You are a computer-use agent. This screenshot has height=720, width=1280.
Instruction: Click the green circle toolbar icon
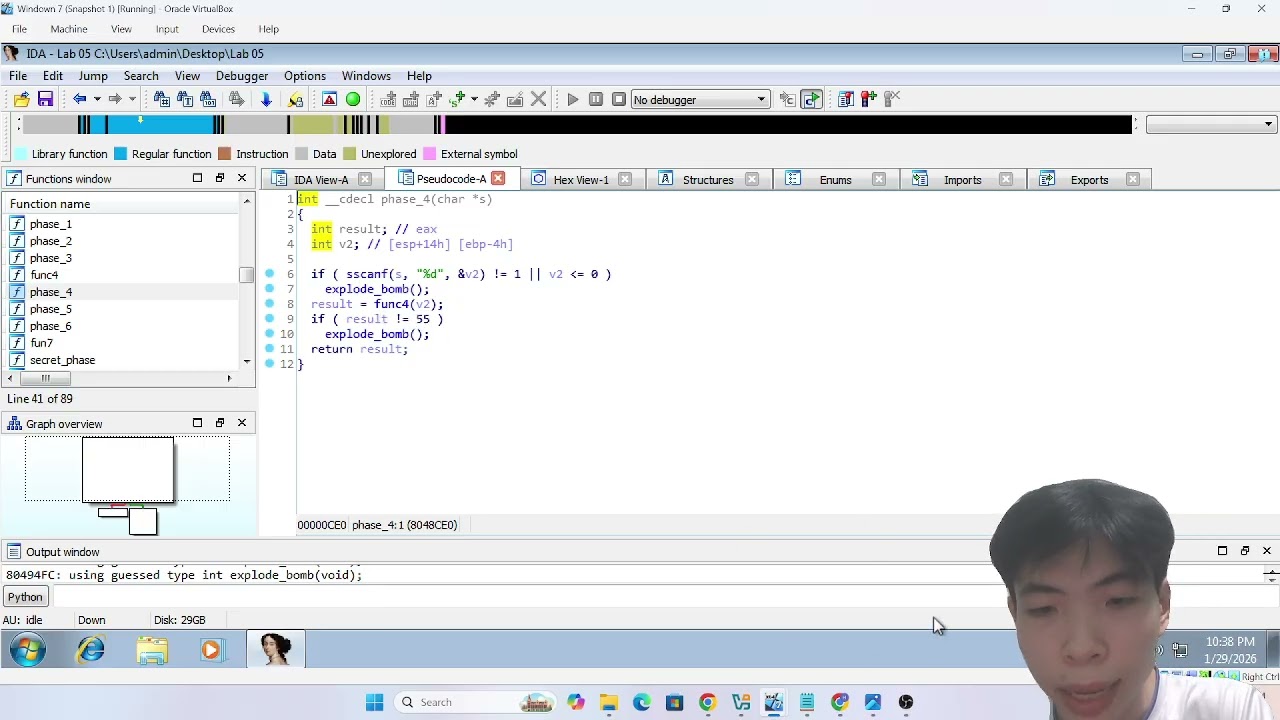353,99
